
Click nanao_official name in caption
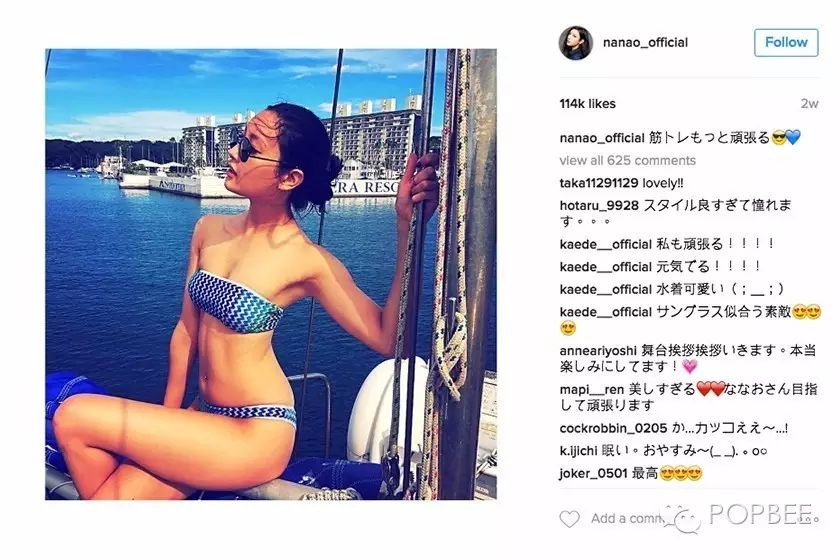pyautogui.click(x=602, y=138)
